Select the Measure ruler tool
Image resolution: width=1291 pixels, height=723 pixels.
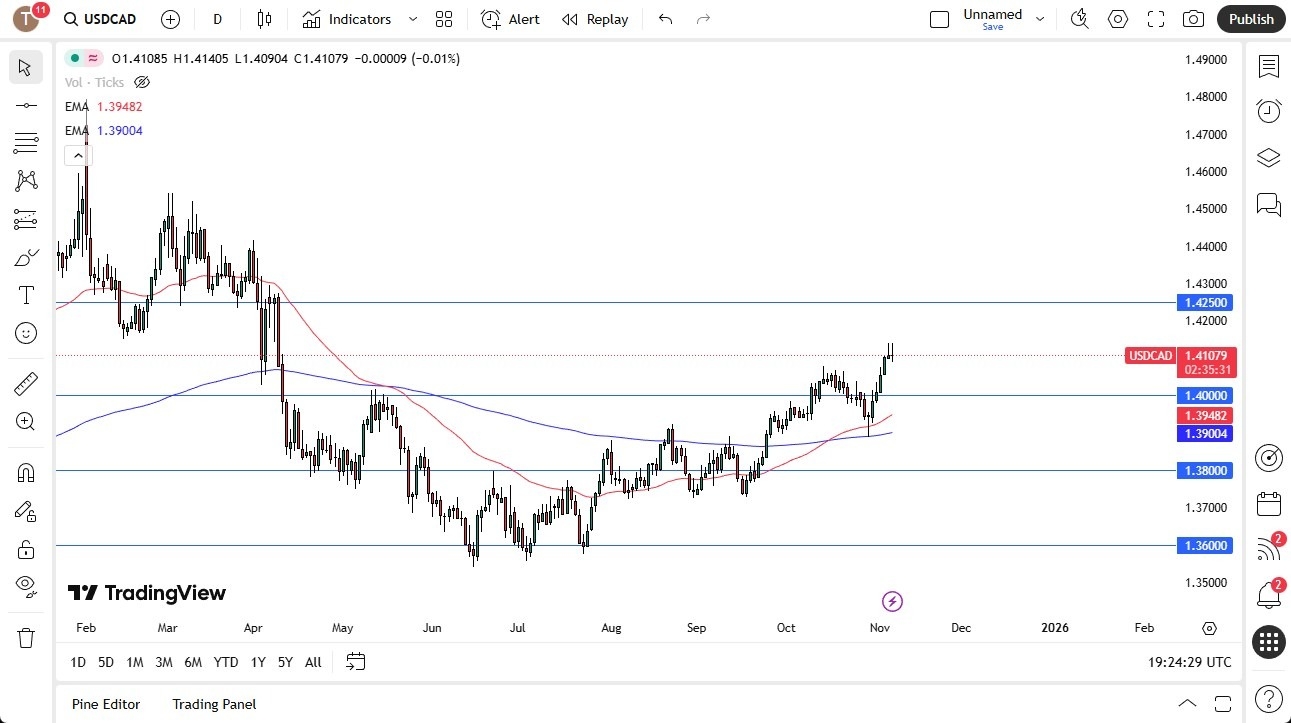[25, 383]
